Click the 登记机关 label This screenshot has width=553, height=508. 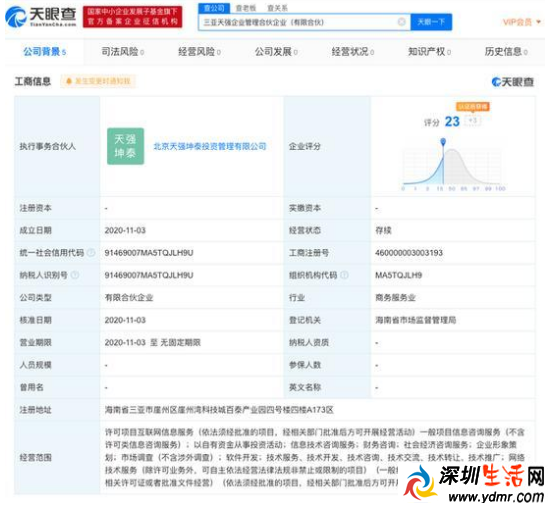[x=305, y=320]
